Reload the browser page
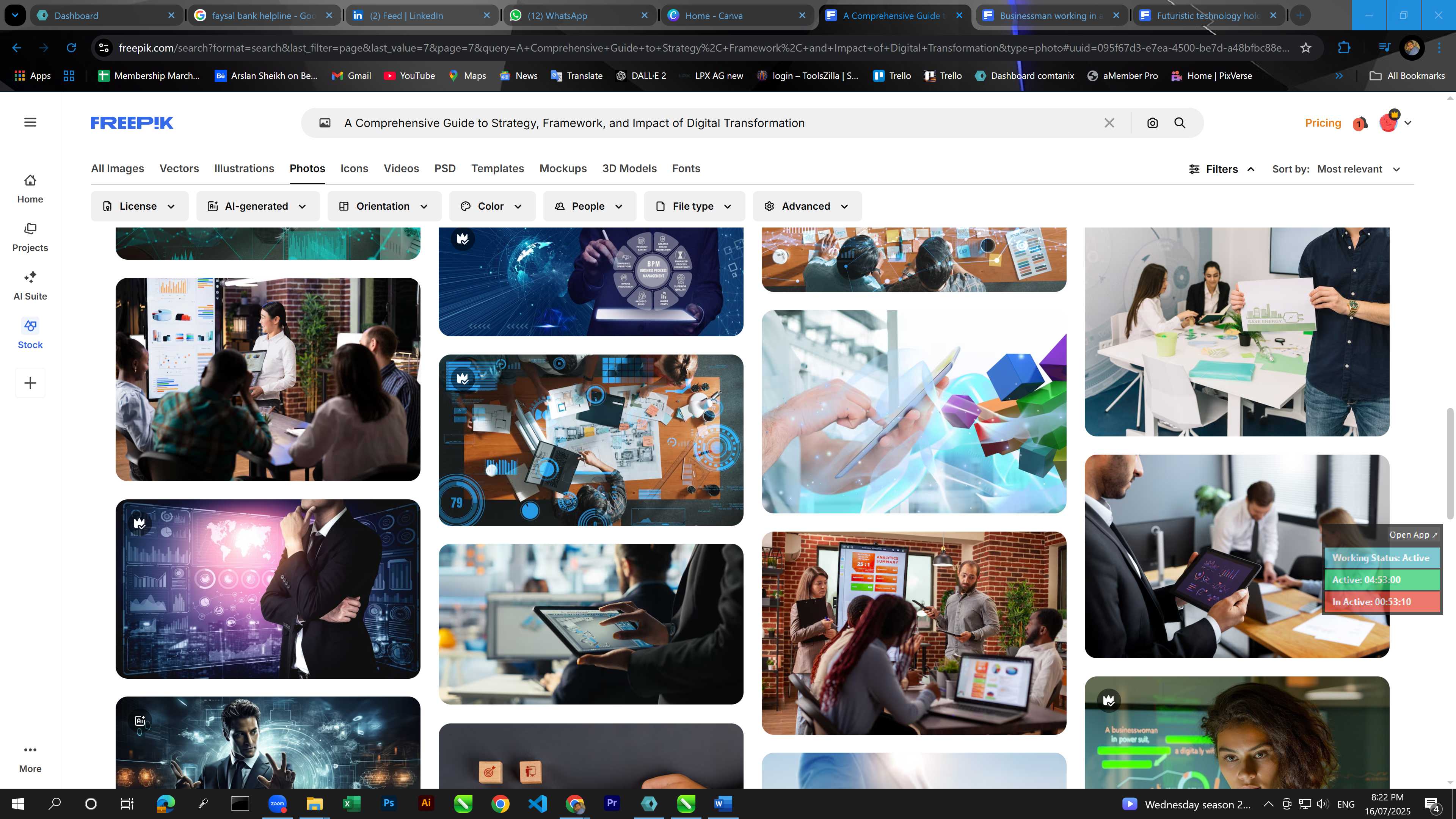This screenshot has height=819, width=1456. coord(71,48)
